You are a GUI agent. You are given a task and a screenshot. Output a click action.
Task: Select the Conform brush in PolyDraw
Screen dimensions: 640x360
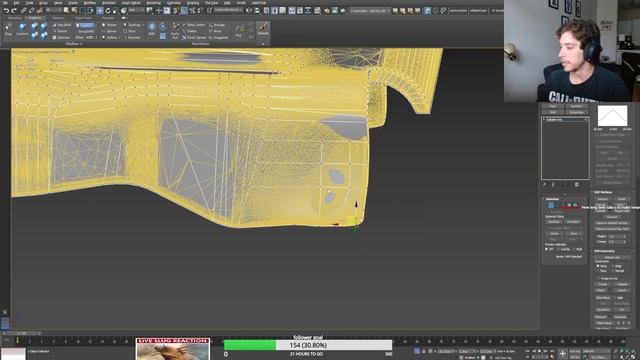point(22,29)
